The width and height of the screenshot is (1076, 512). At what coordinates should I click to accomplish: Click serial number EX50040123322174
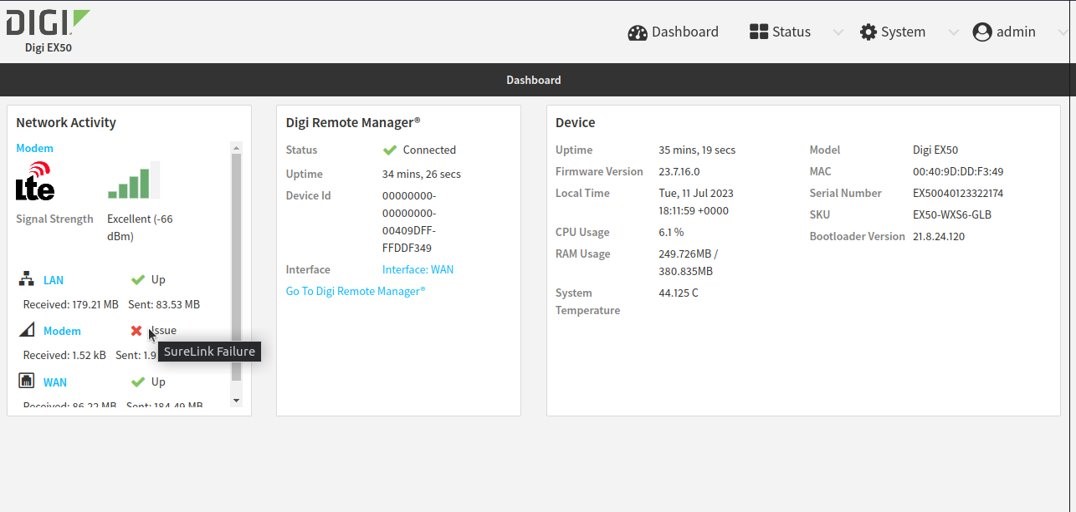coord(958,193)
